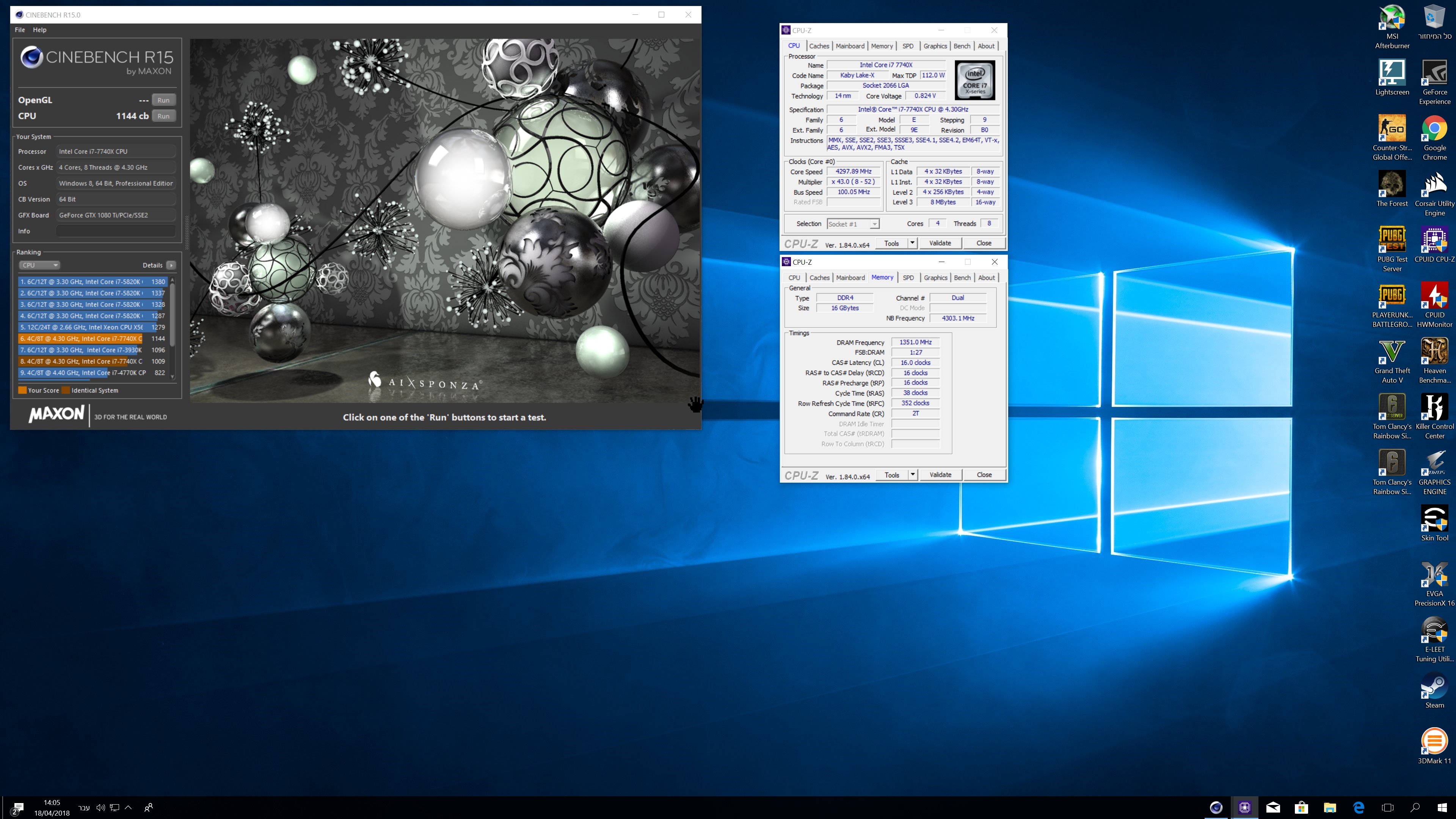Switch to Caches tab in top CPU-Z
The width and height of the screenshot is (1456, 819).
819,46
